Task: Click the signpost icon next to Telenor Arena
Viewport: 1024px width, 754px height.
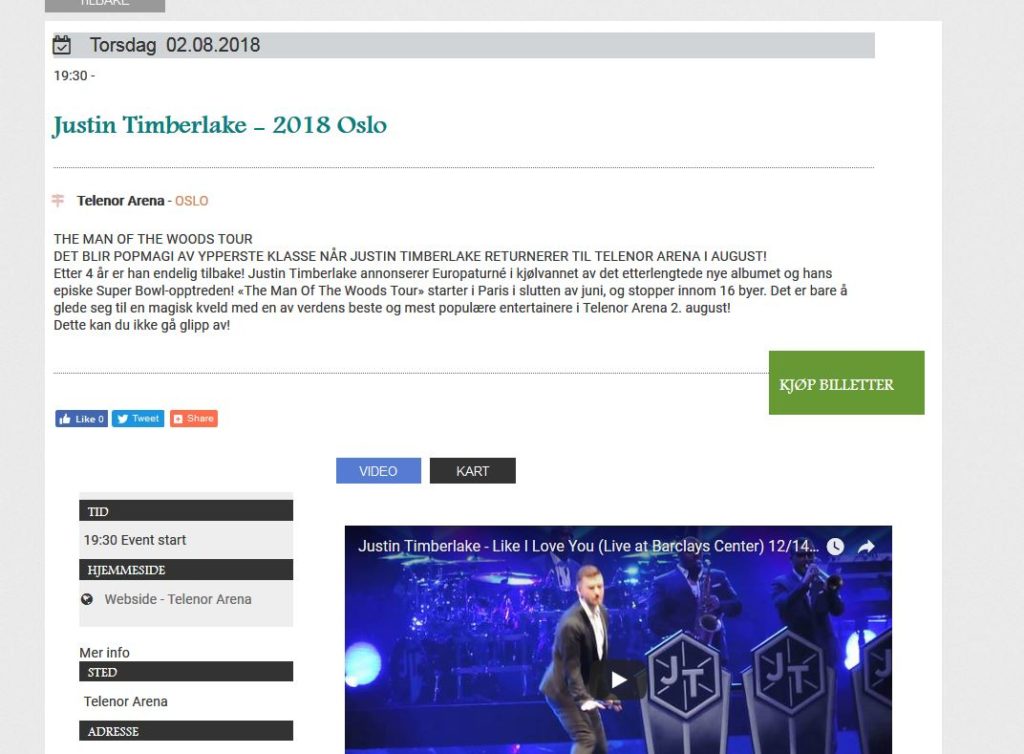Action: click(x=58, y=200)
